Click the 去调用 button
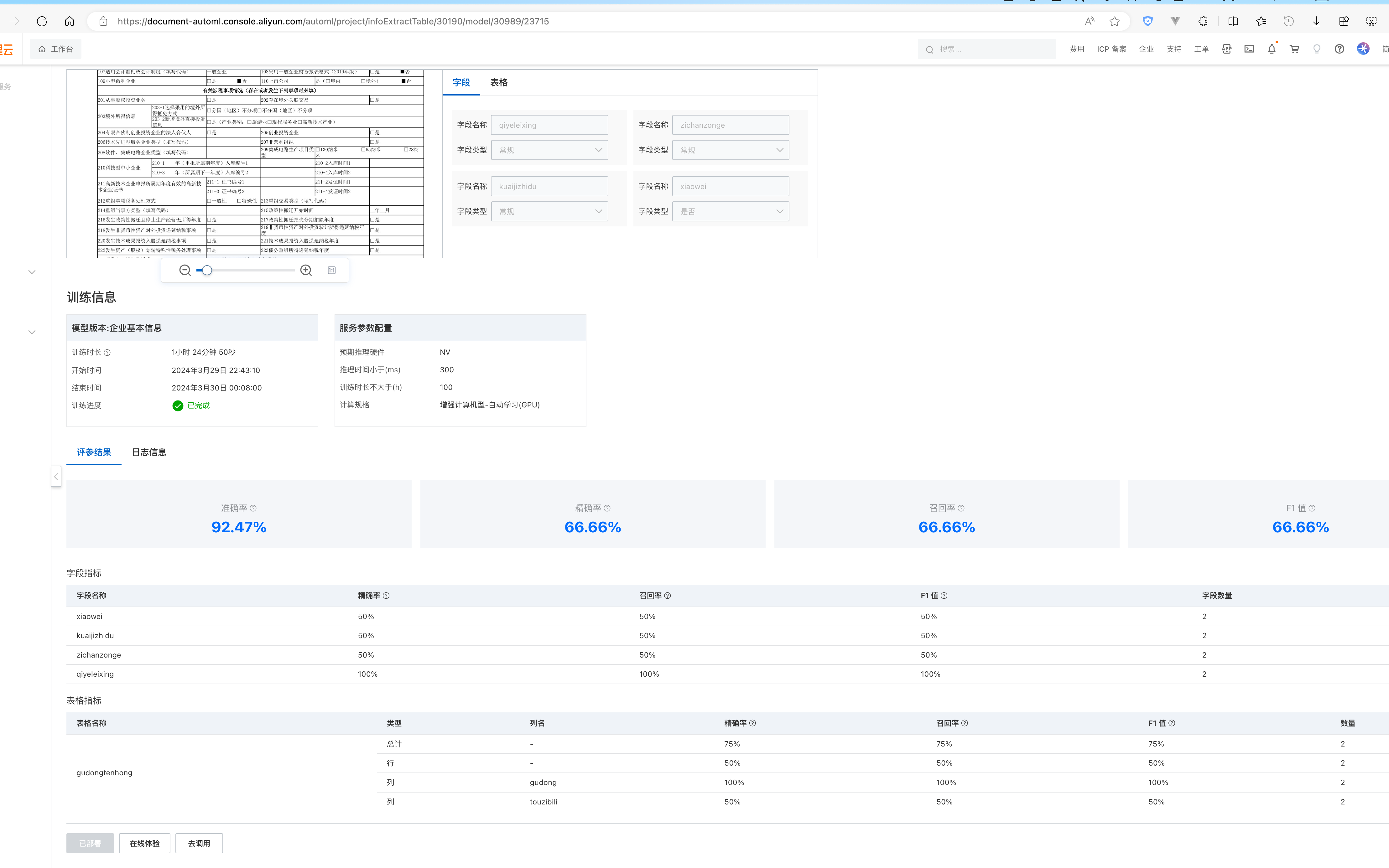Image resolution: width=1389 pixels, height=868 pixels. (x=199, y=843)
